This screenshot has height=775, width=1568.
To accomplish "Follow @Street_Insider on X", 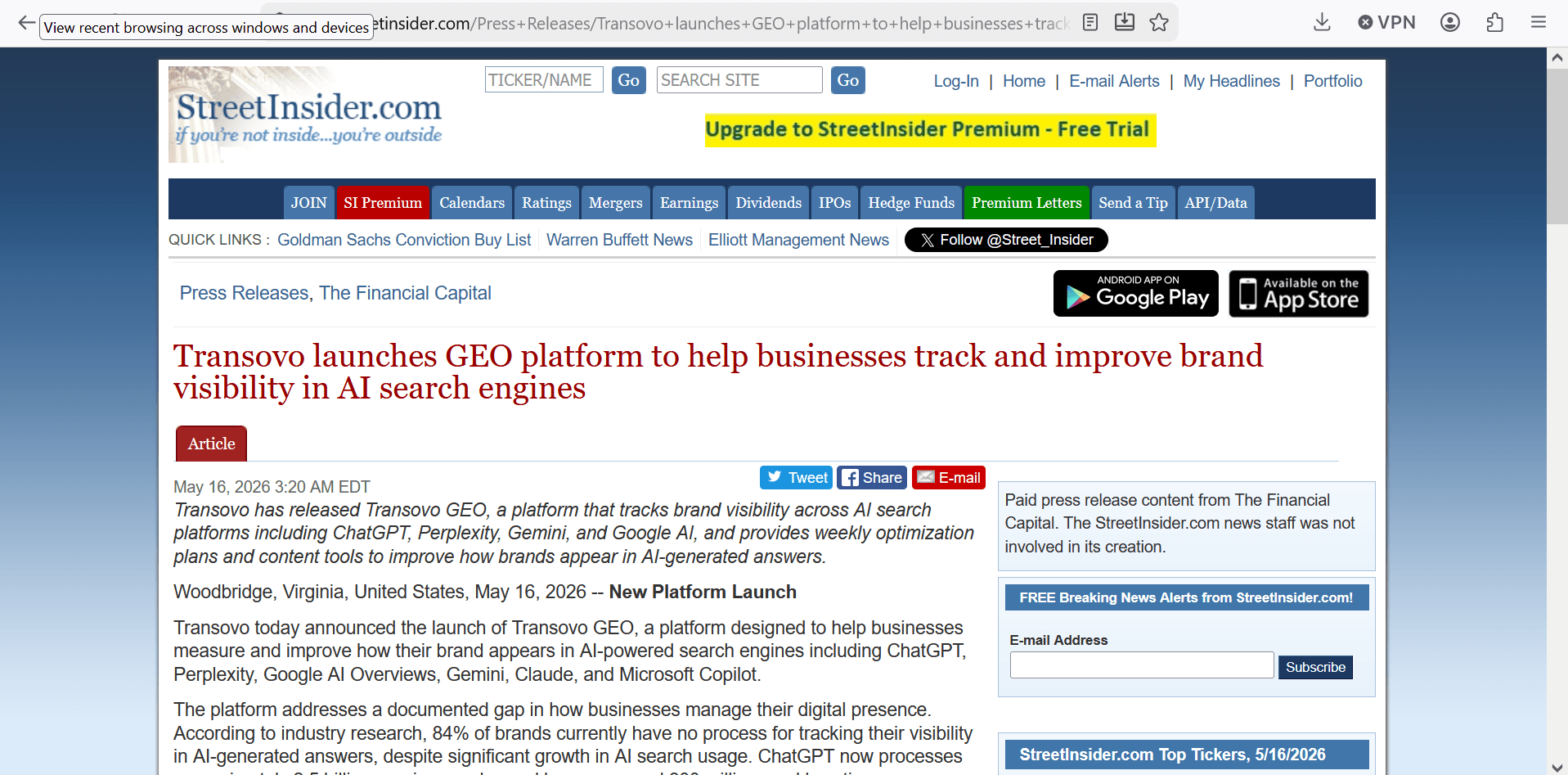I will (x=1006, y=240).
